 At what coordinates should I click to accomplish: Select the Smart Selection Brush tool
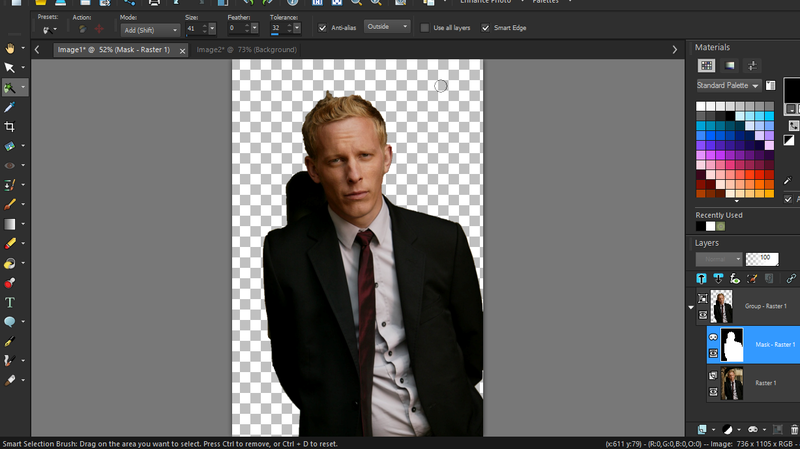(x=10, y=87)
